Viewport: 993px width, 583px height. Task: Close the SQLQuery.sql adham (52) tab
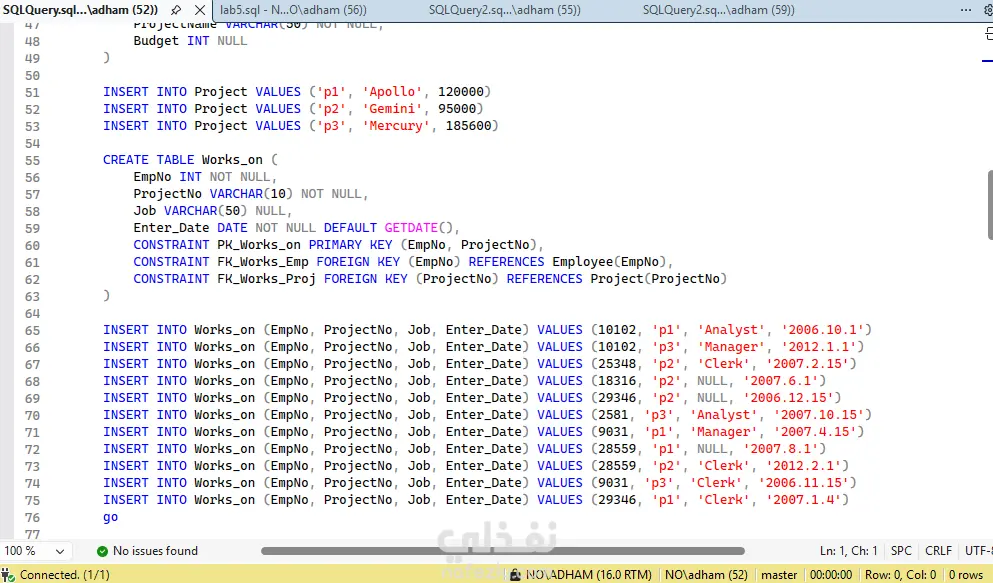click(x=199, y=10)
